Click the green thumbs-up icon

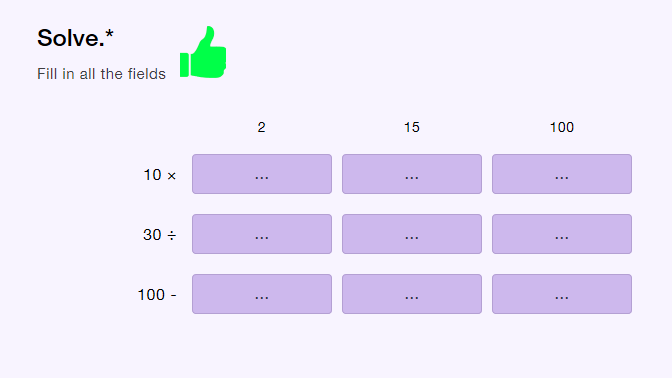point(203,52)
